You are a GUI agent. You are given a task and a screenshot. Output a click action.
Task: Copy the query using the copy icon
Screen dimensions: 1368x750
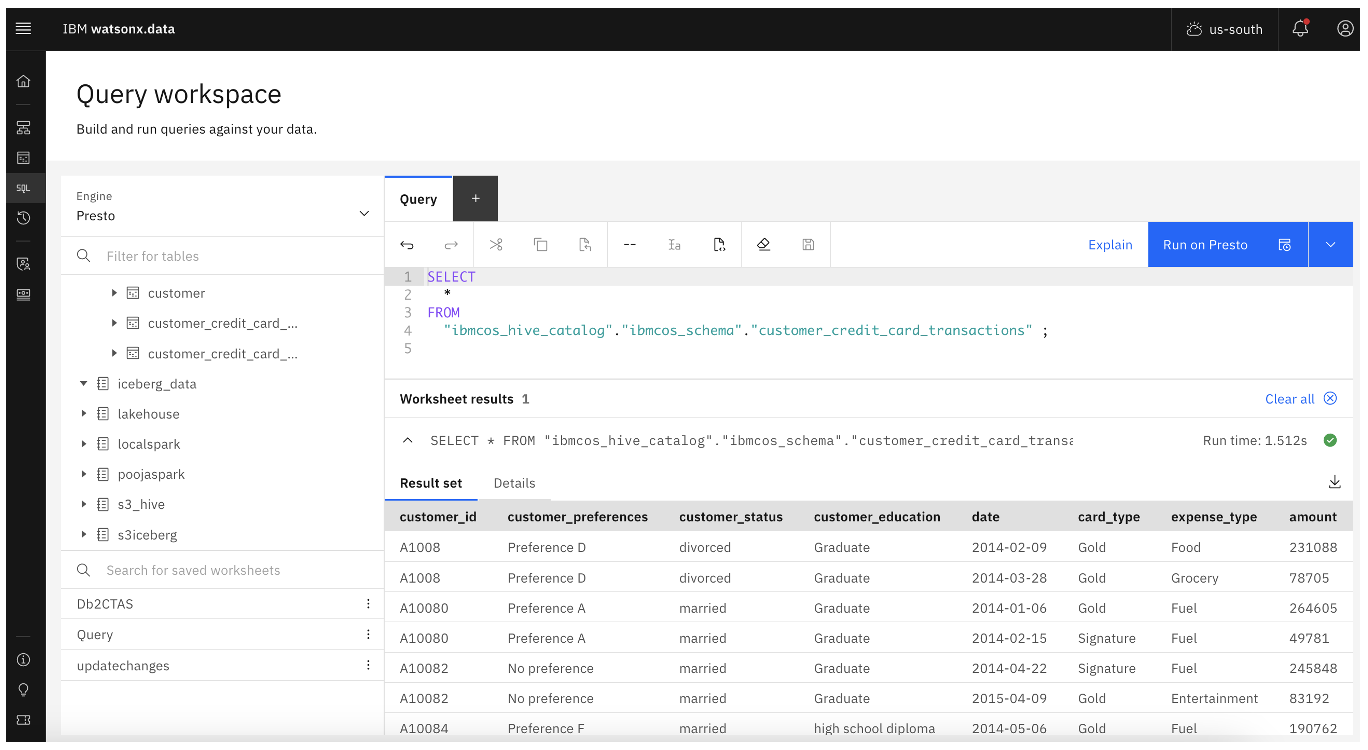(540, 244)
